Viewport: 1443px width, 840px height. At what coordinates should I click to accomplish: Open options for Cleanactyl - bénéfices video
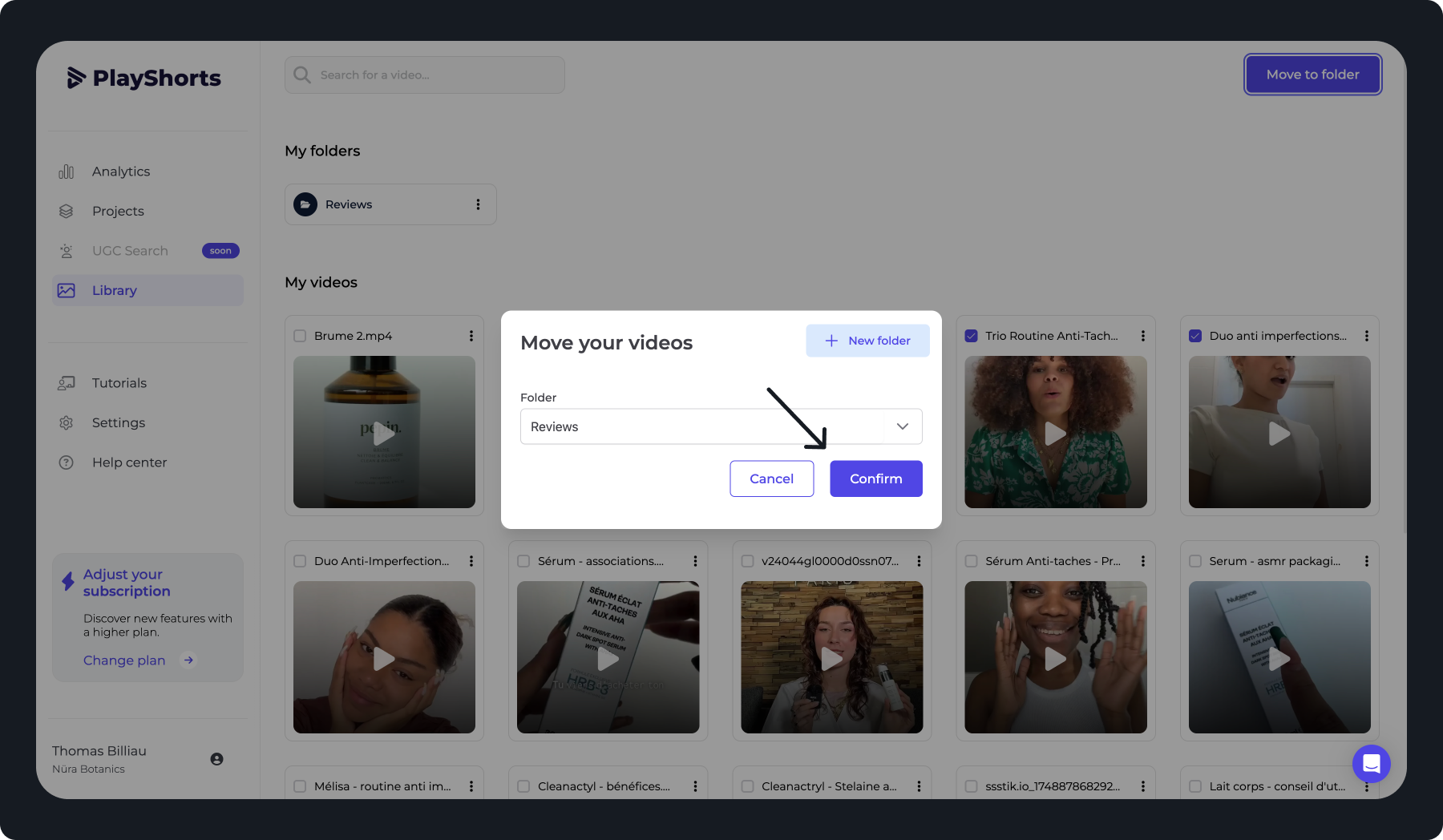tap(695, 786)
